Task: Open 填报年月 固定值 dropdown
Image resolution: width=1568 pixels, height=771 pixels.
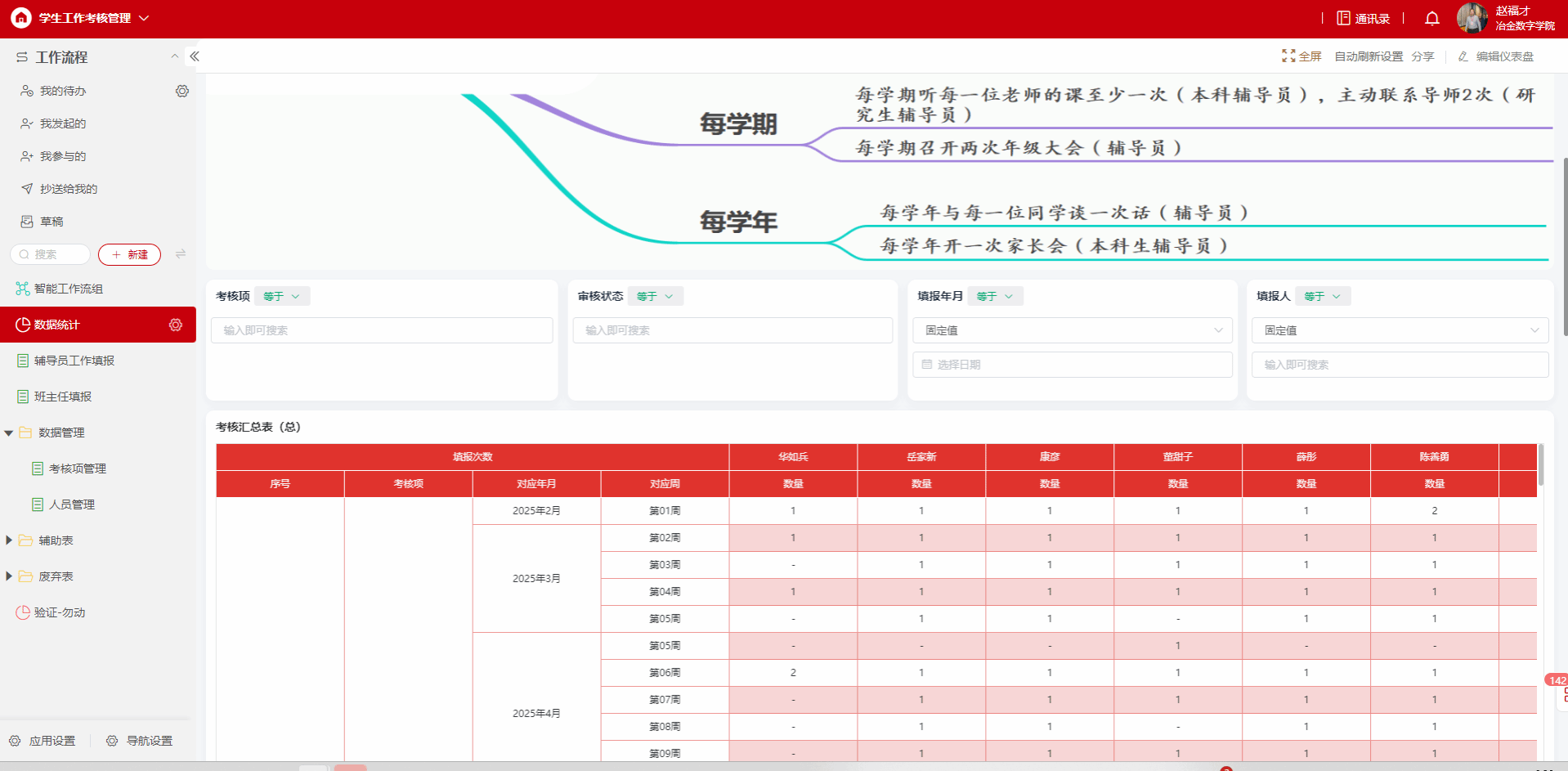Action: click(x=1072, y=330)
